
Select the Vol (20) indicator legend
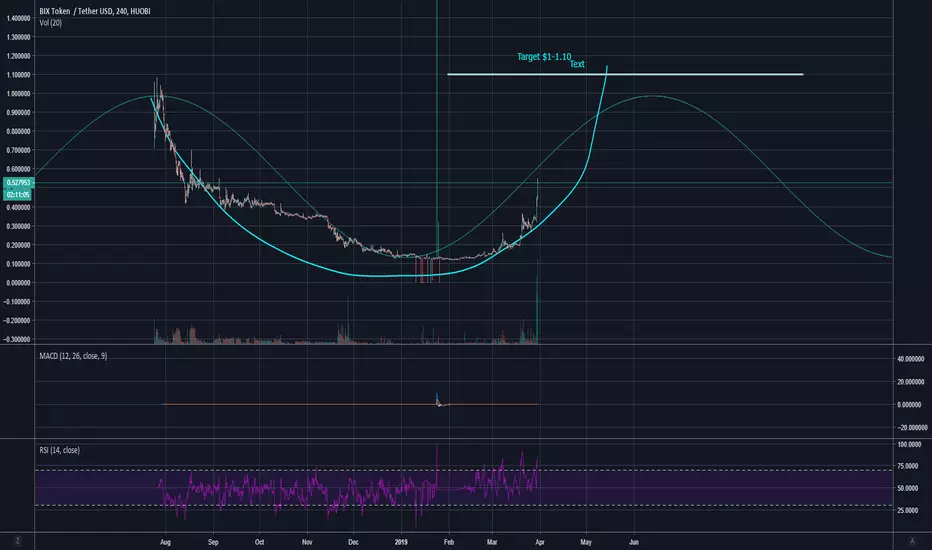click(x=51, y=23)
